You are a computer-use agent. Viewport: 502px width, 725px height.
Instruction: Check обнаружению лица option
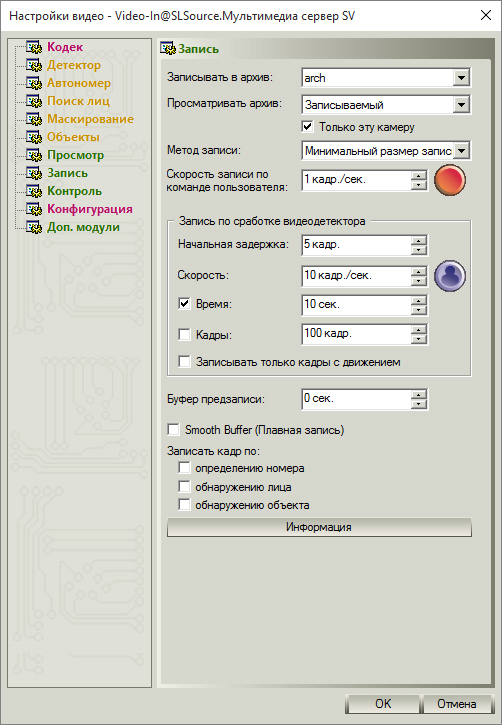point(184,486)
